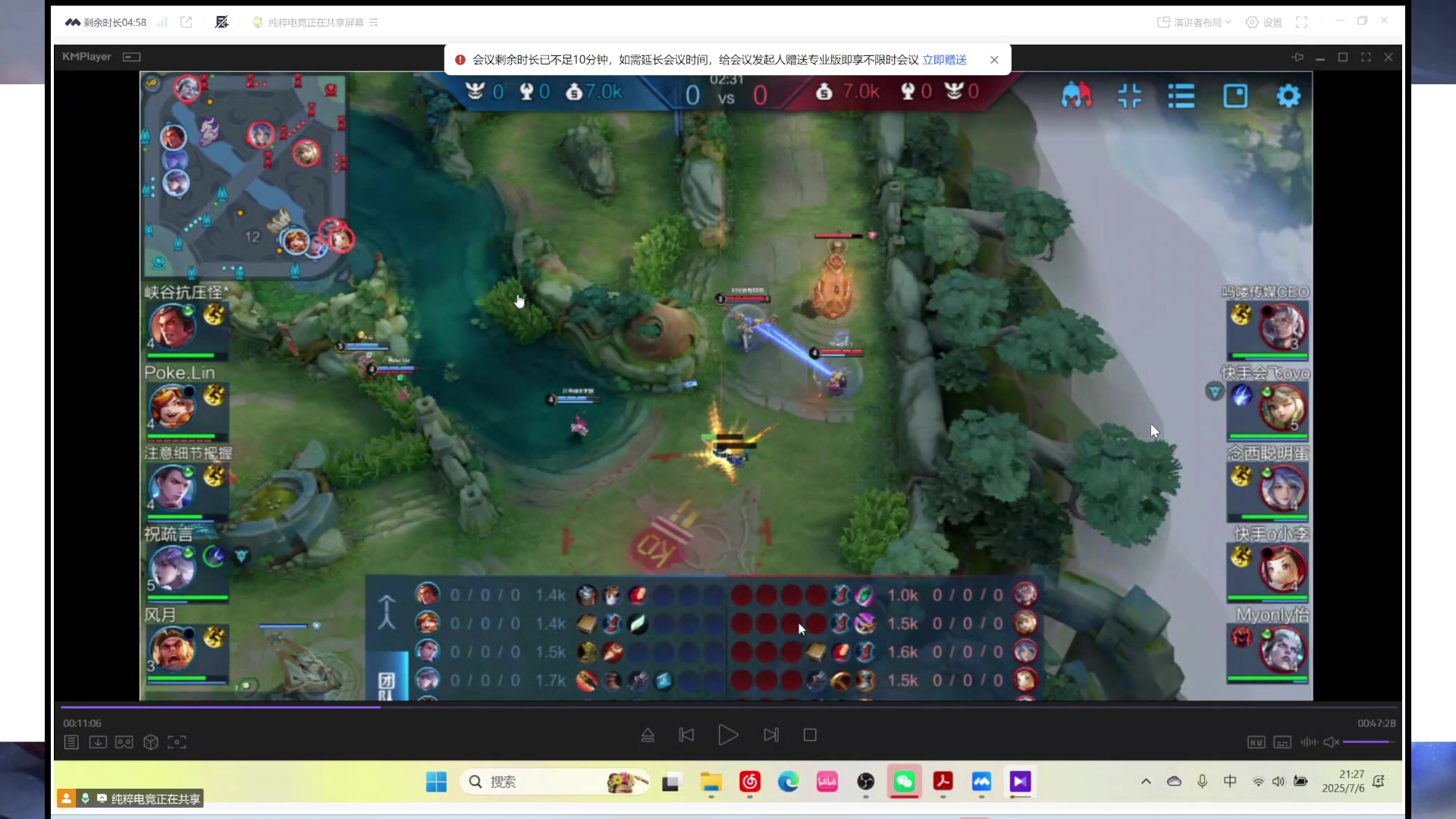Click the 3D cube icon in KMPlayer
1456x819 pixels.
click(151, 742)
